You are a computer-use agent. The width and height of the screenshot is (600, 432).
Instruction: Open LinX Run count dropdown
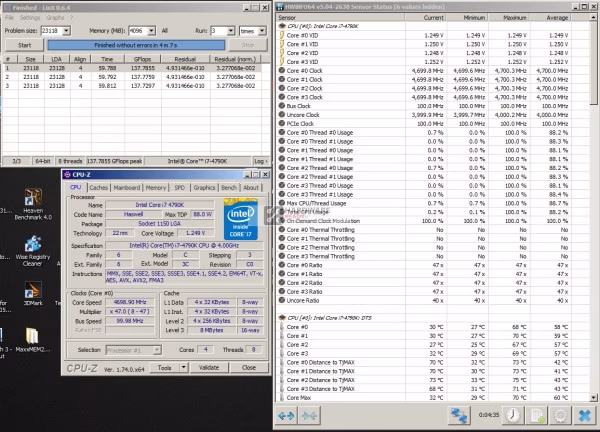tap(231, 31)
